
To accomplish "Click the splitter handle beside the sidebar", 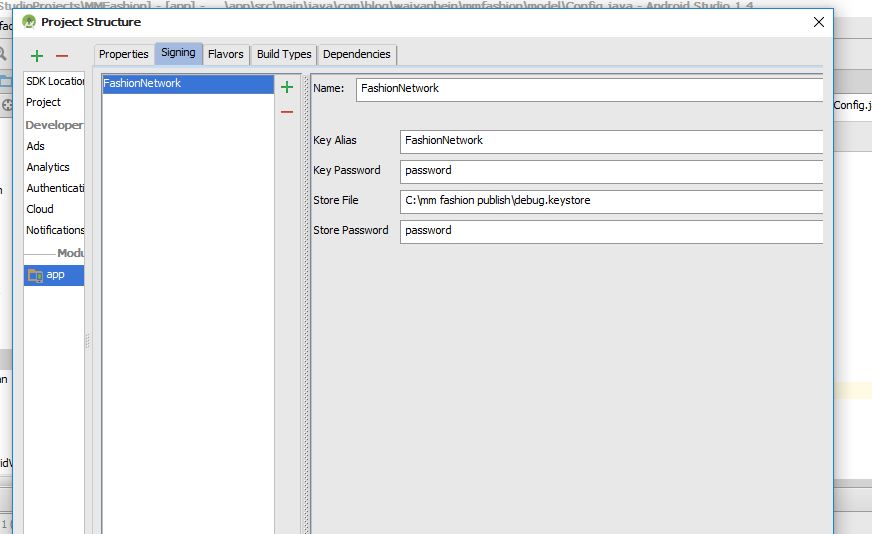I will point(87,340).
